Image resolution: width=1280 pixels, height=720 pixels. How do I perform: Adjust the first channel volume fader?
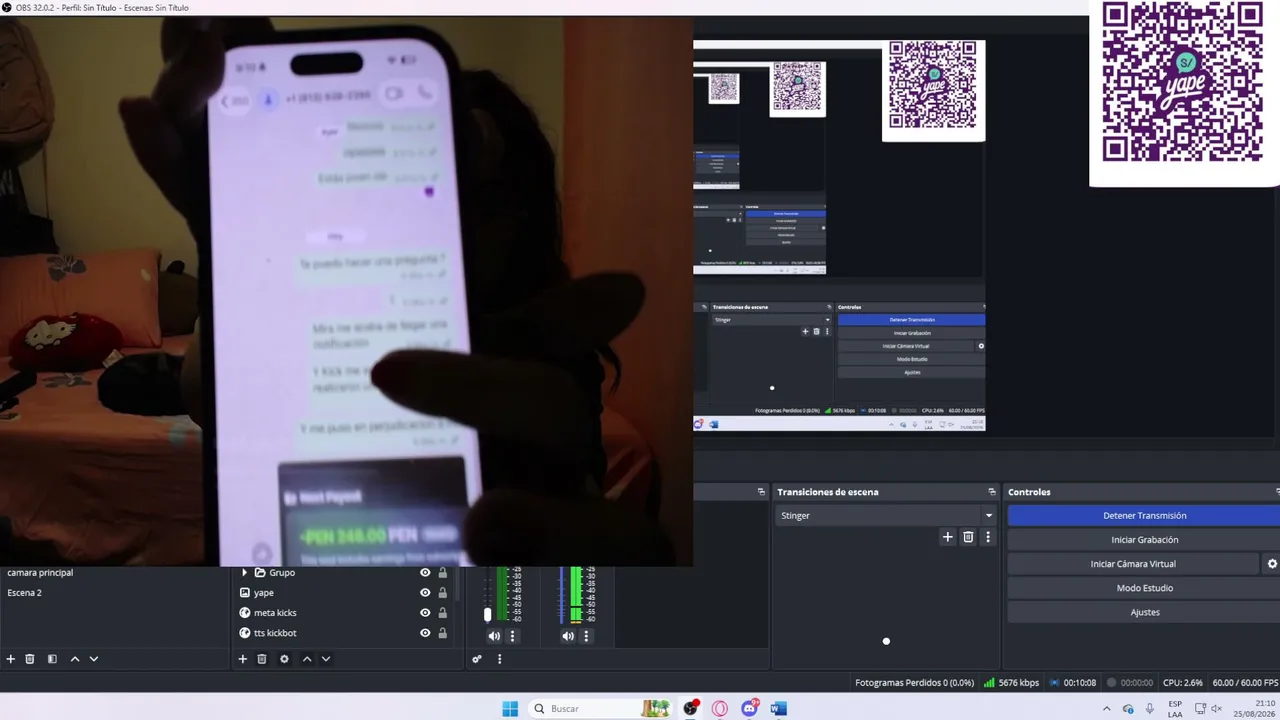click(488, 614)
